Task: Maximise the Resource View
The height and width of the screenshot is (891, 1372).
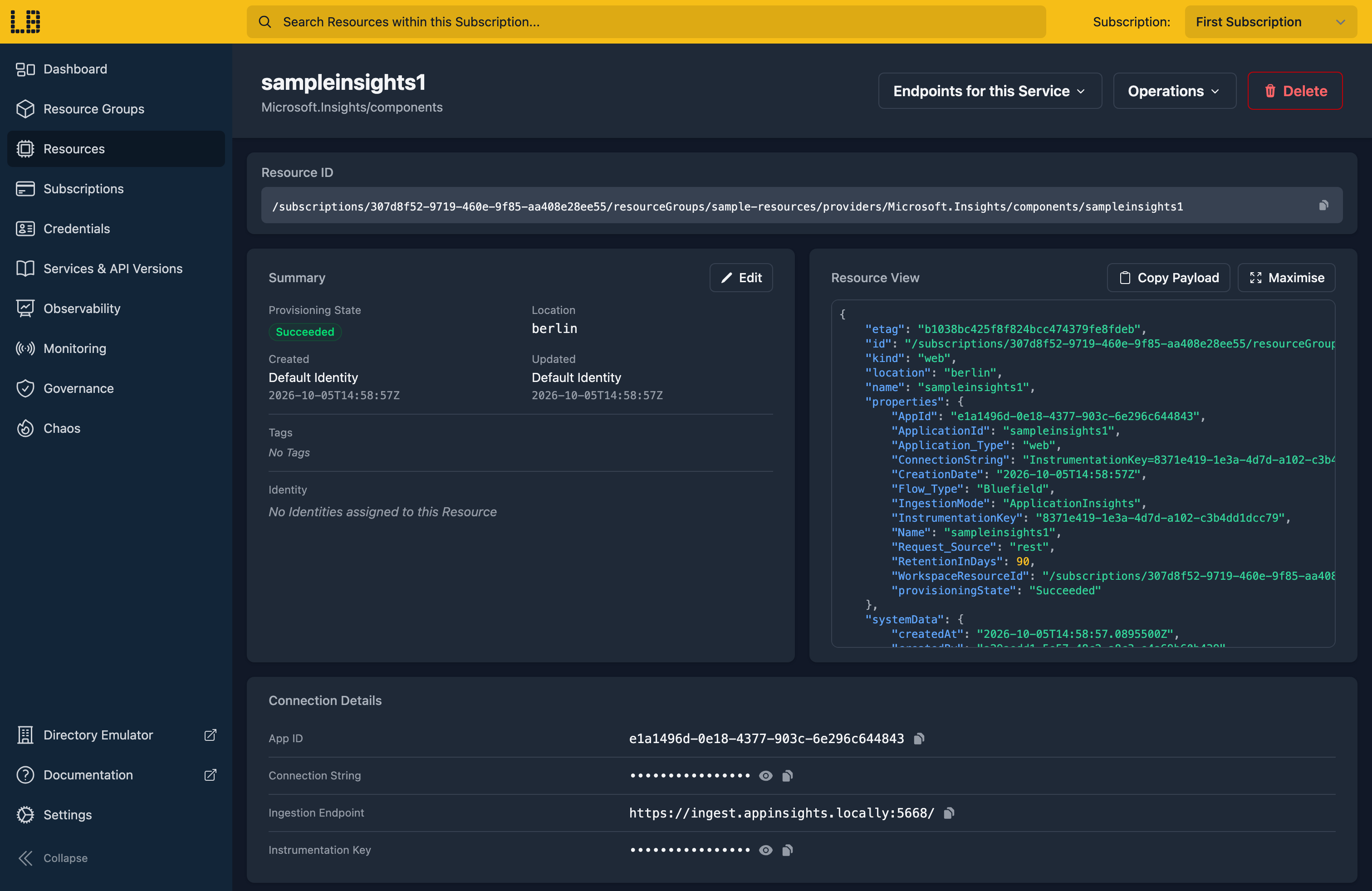Action: [x=1286, y=278]
